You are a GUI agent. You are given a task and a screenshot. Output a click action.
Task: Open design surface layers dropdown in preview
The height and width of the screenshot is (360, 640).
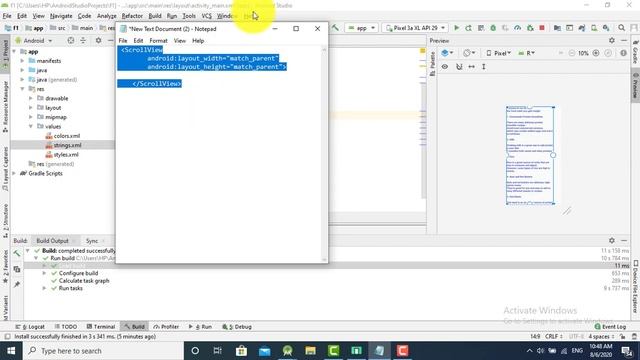pyautogui.click(x=447, y=53)
